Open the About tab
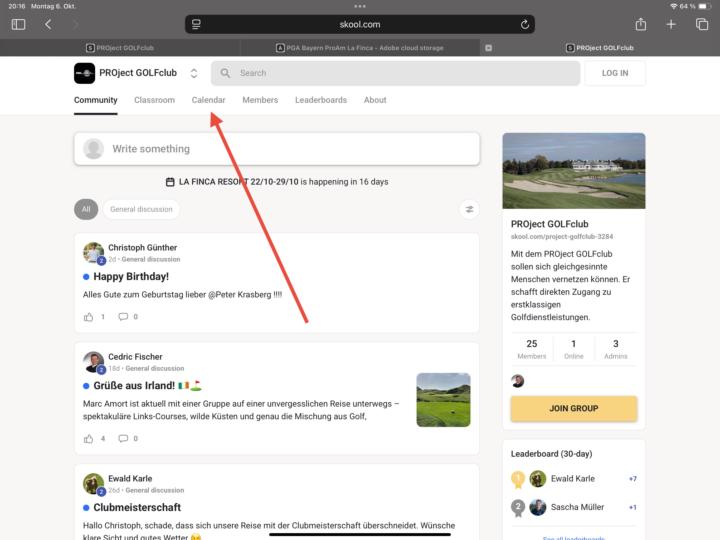This screenshot has width=720, height=540. click(375, 100)
